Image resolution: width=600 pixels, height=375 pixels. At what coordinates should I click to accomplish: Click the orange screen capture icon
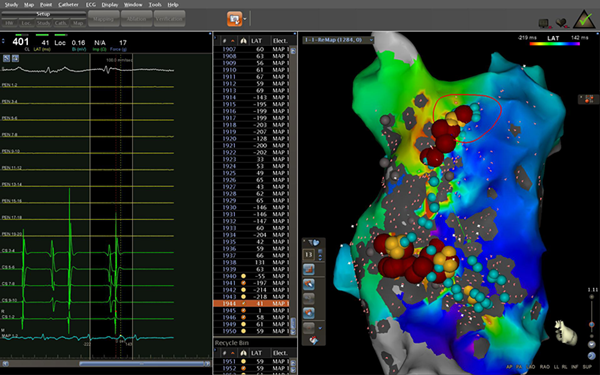234,19
